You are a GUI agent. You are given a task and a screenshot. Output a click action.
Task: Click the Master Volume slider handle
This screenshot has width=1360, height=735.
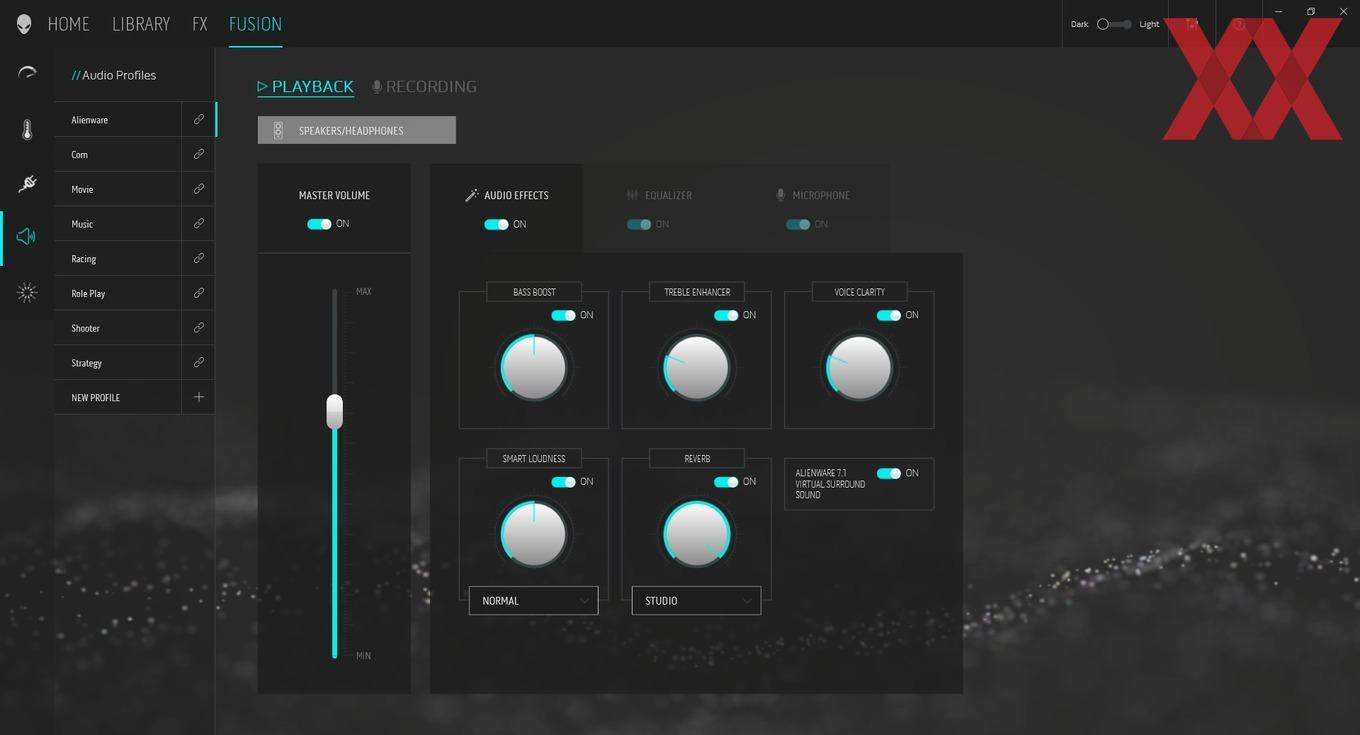[x=335, y=411]
